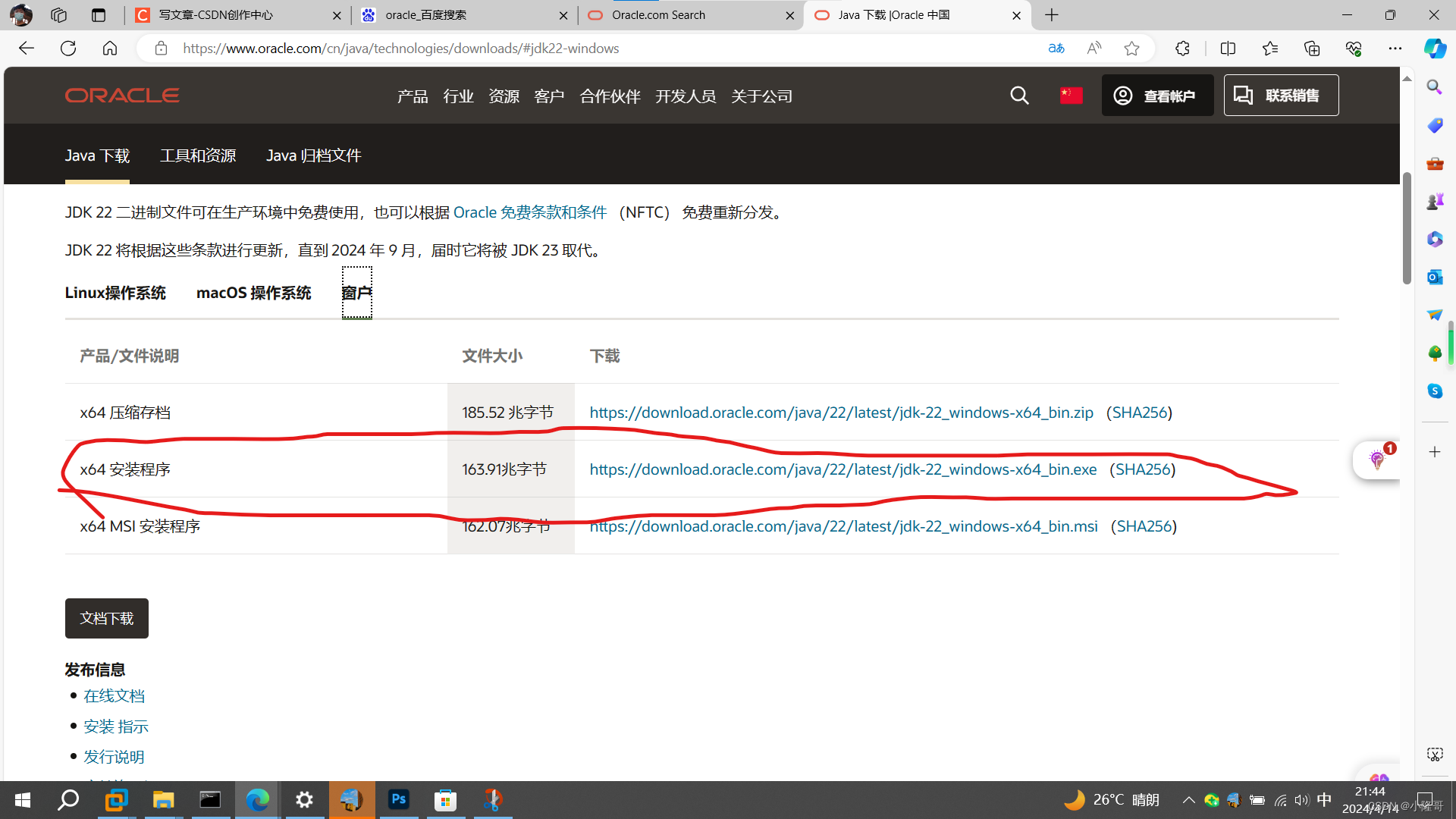Open the Copilot sidebar icon
Screen dimensions: 1456x819
click(x=1434, y=49)
